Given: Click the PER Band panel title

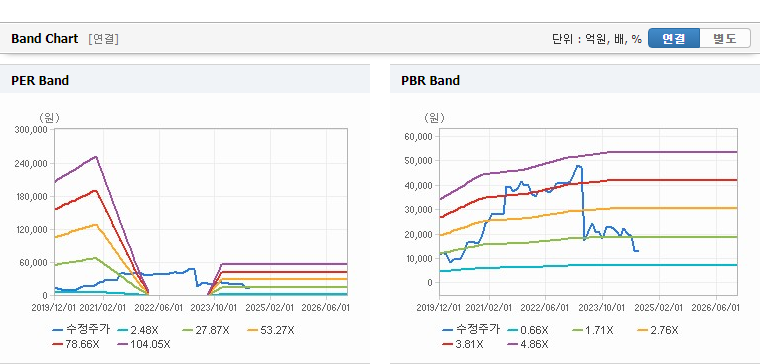Looking at the screenshot, I should point(40,80).
